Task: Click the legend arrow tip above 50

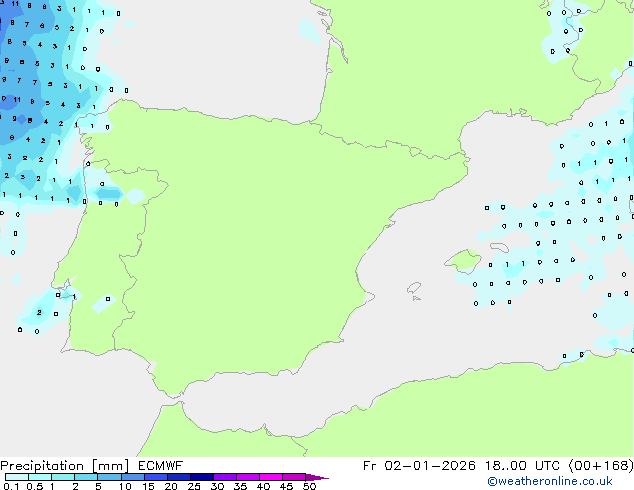Action: (x=317, y=477)
